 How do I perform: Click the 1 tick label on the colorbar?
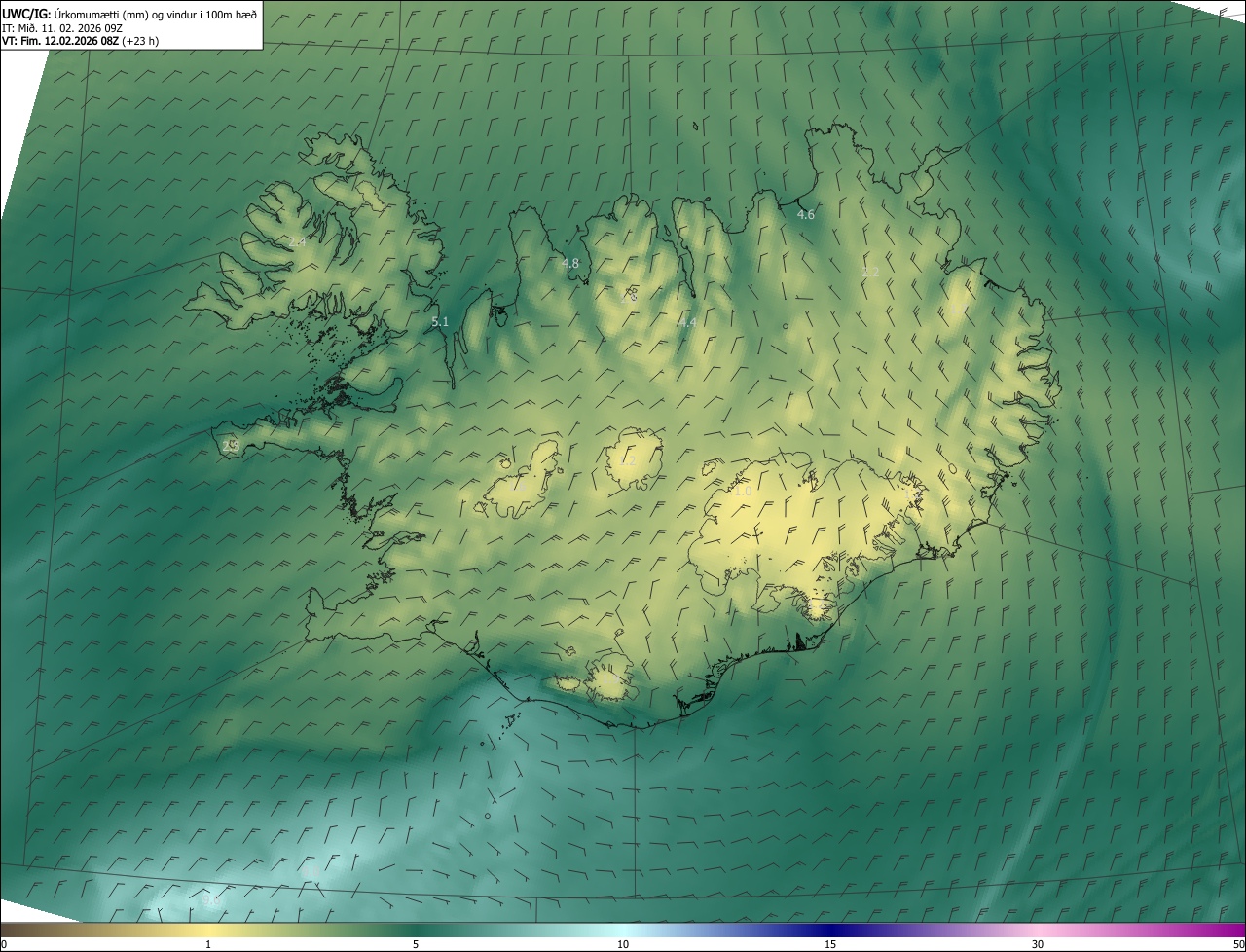208,944
